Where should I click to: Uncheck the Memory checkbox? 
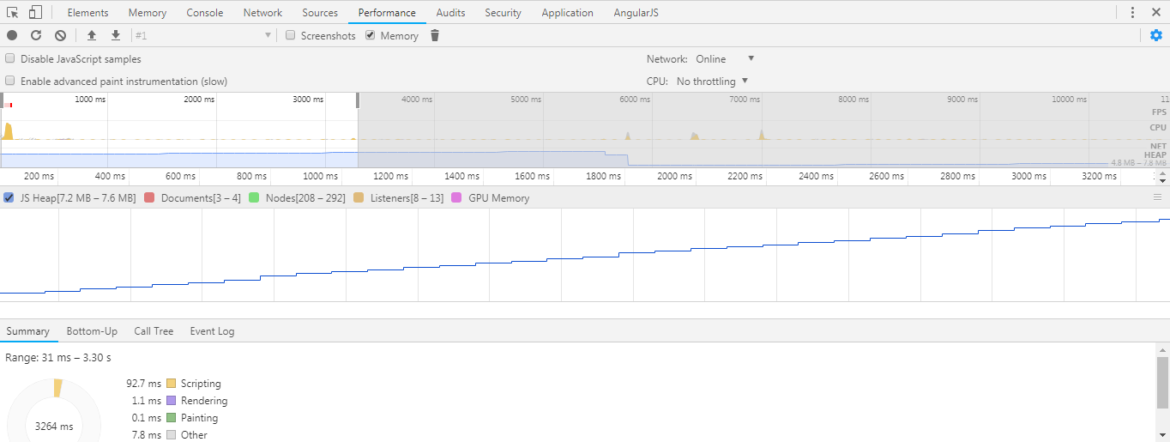pyautogui.click(x=370, y=36)
